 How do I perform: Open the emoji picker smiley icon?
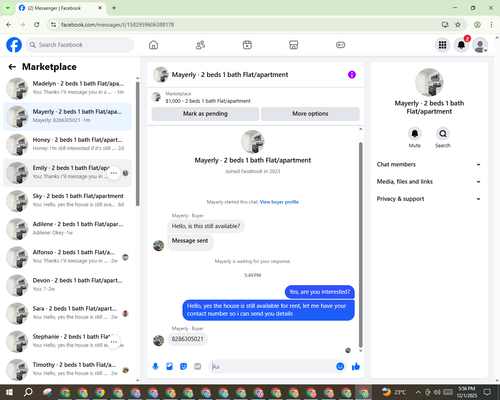coord(340,367)
